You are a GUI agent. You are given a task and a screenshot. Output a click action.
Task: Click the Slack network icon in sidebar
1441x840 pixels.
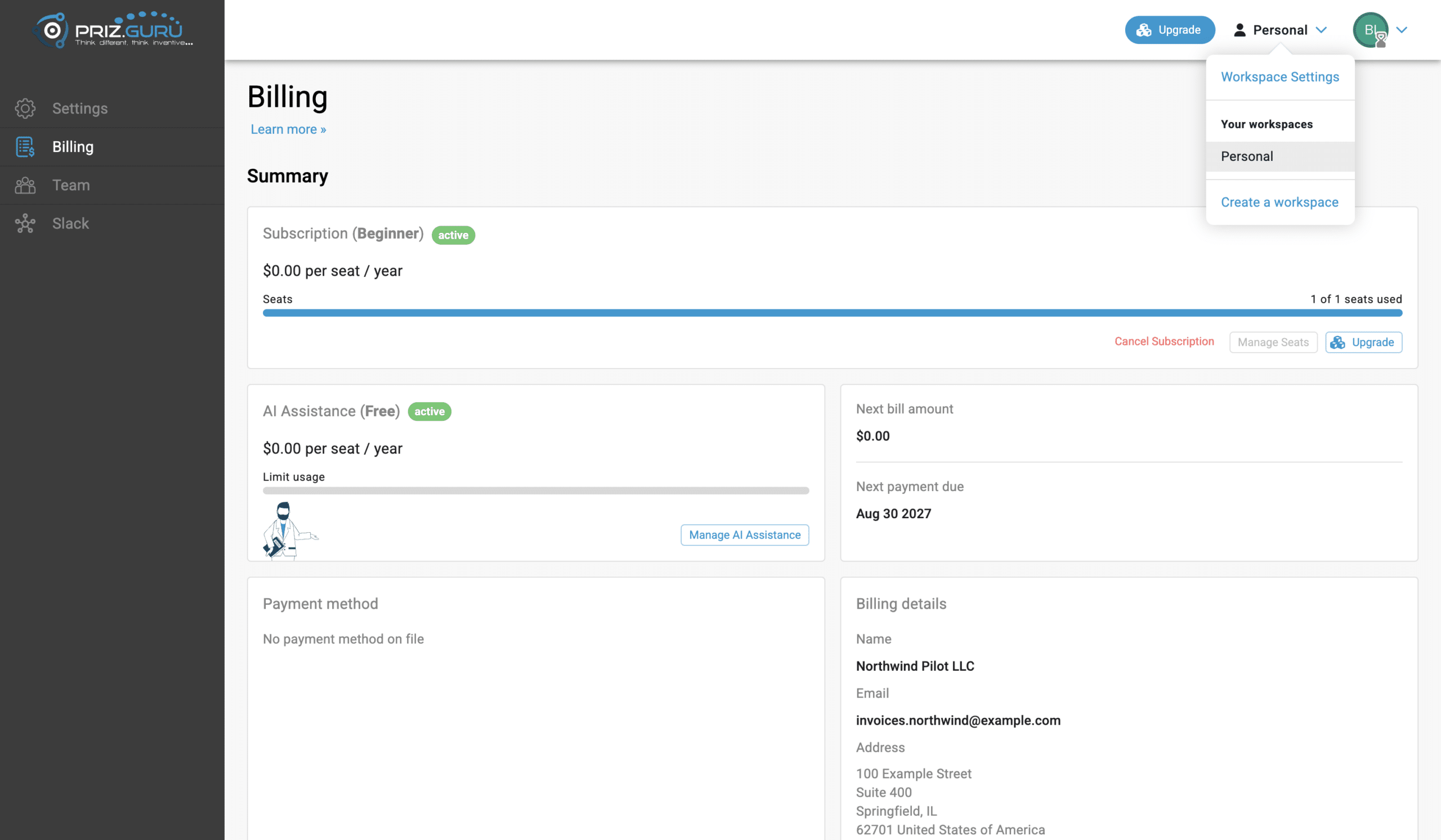[25, 223]
